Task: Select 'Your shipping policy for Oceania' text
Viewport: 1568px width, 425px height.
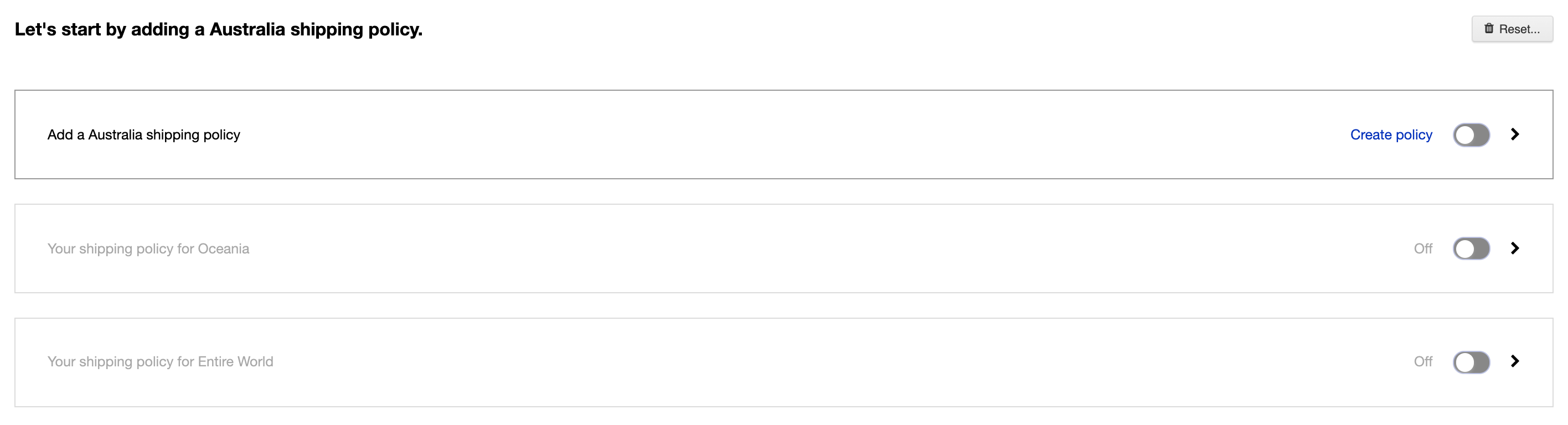Action: tap(148, 248)
